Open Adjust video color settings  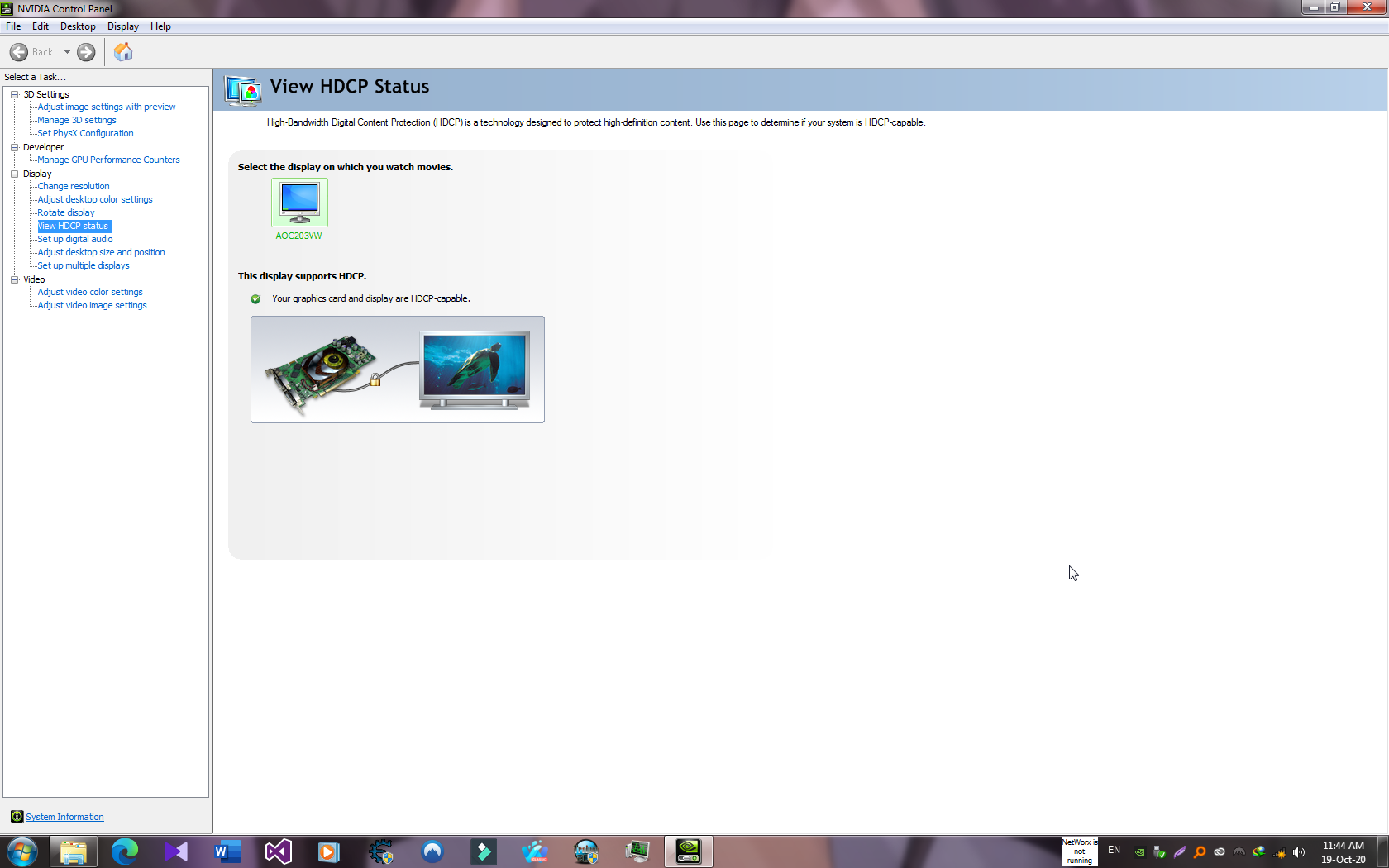tap(90, 292)
